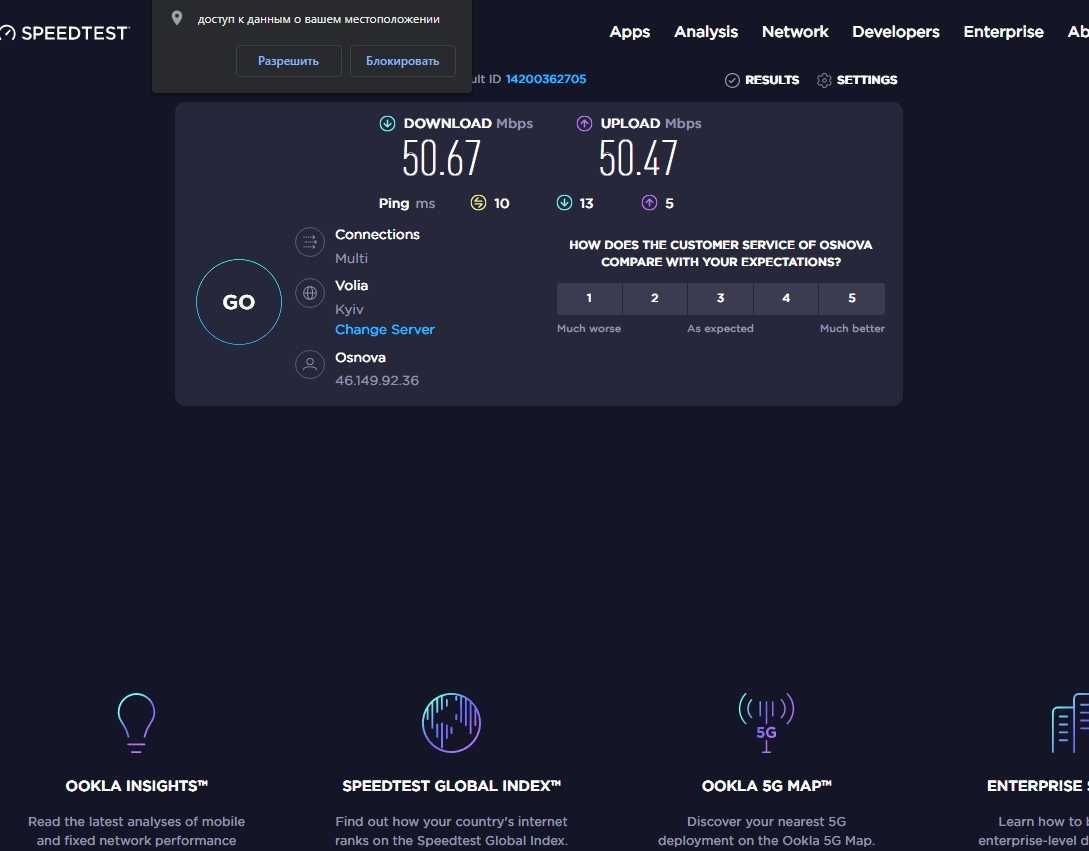Click the Enterprise buildings icon

[x=1070, y=723]
